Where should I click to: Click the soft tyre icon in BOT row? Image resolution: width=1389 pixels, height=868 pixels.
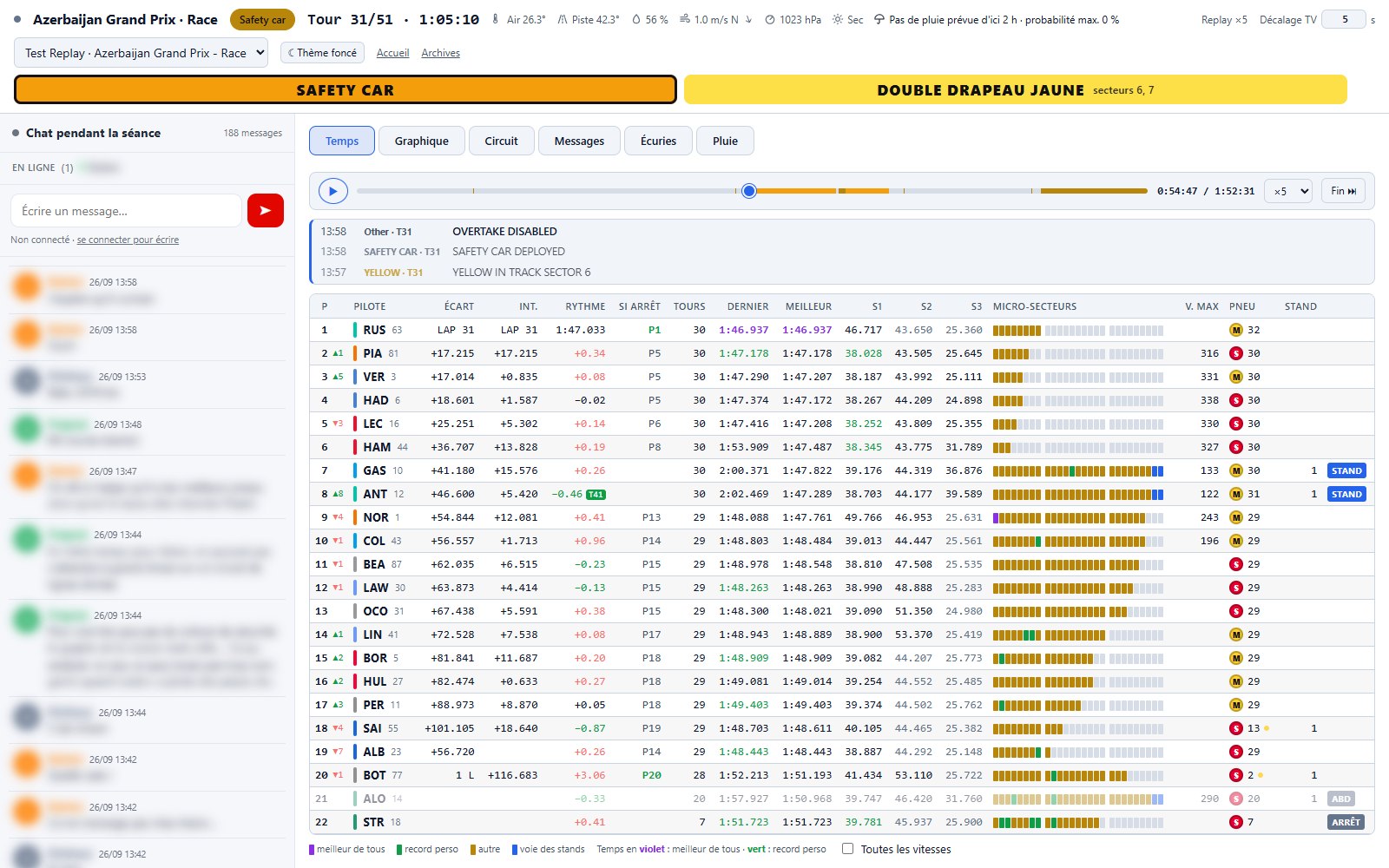click(1236, 775)
